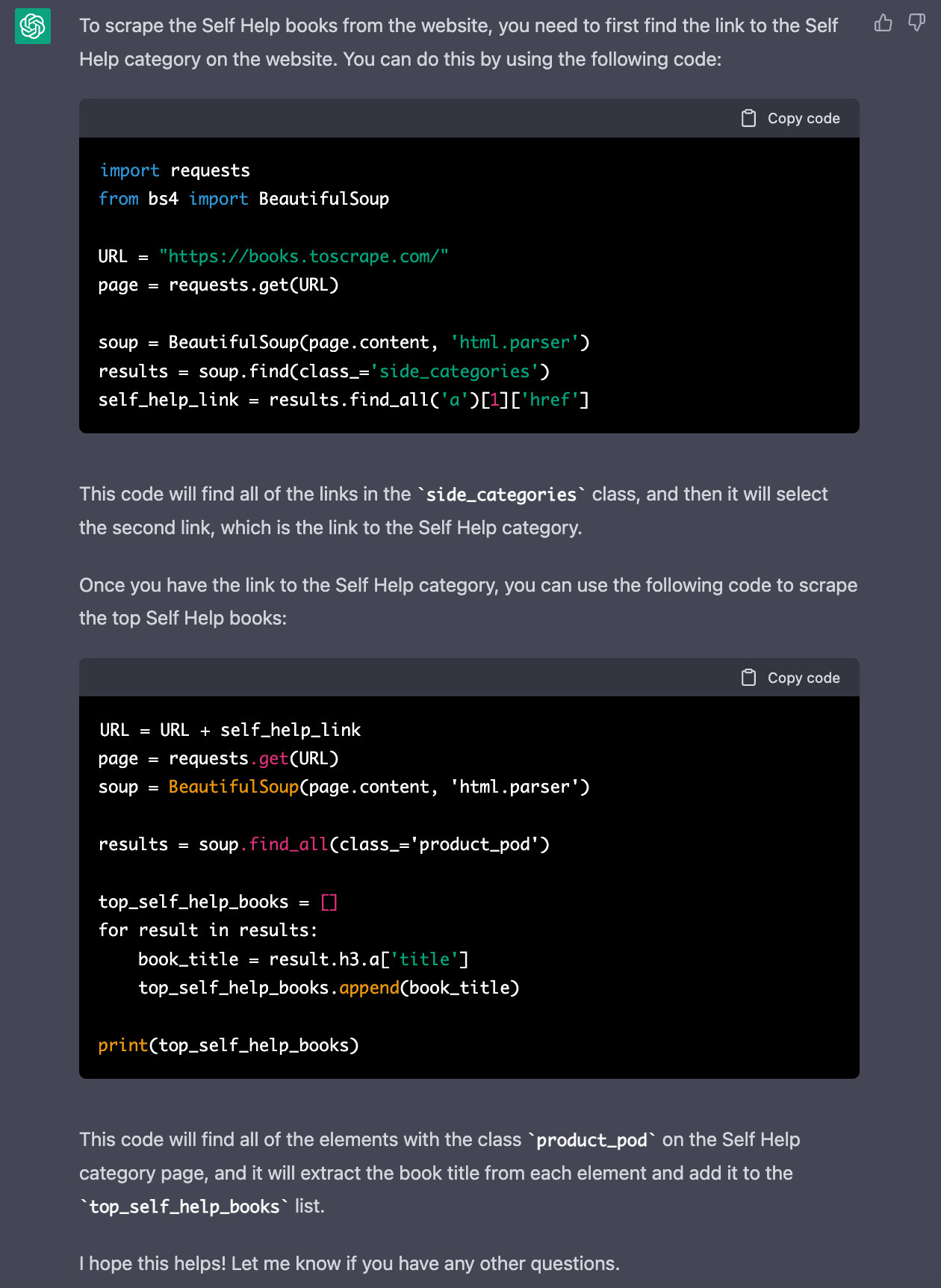Click 'Once you have the link' paragraph
The image size is (941, 1288).
tap(468, 601)
